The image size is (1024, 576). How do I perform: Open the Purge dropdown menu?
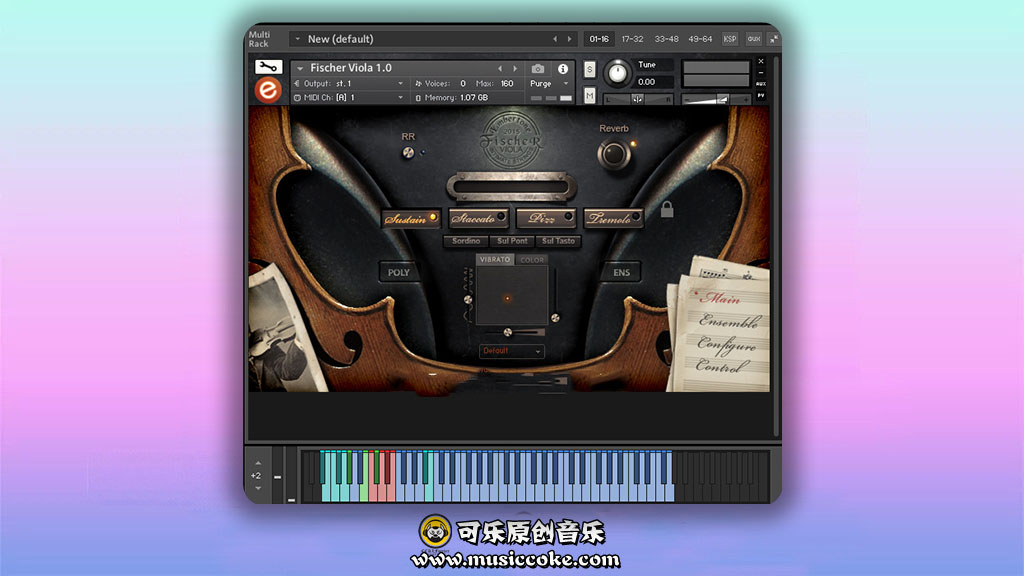549,84
